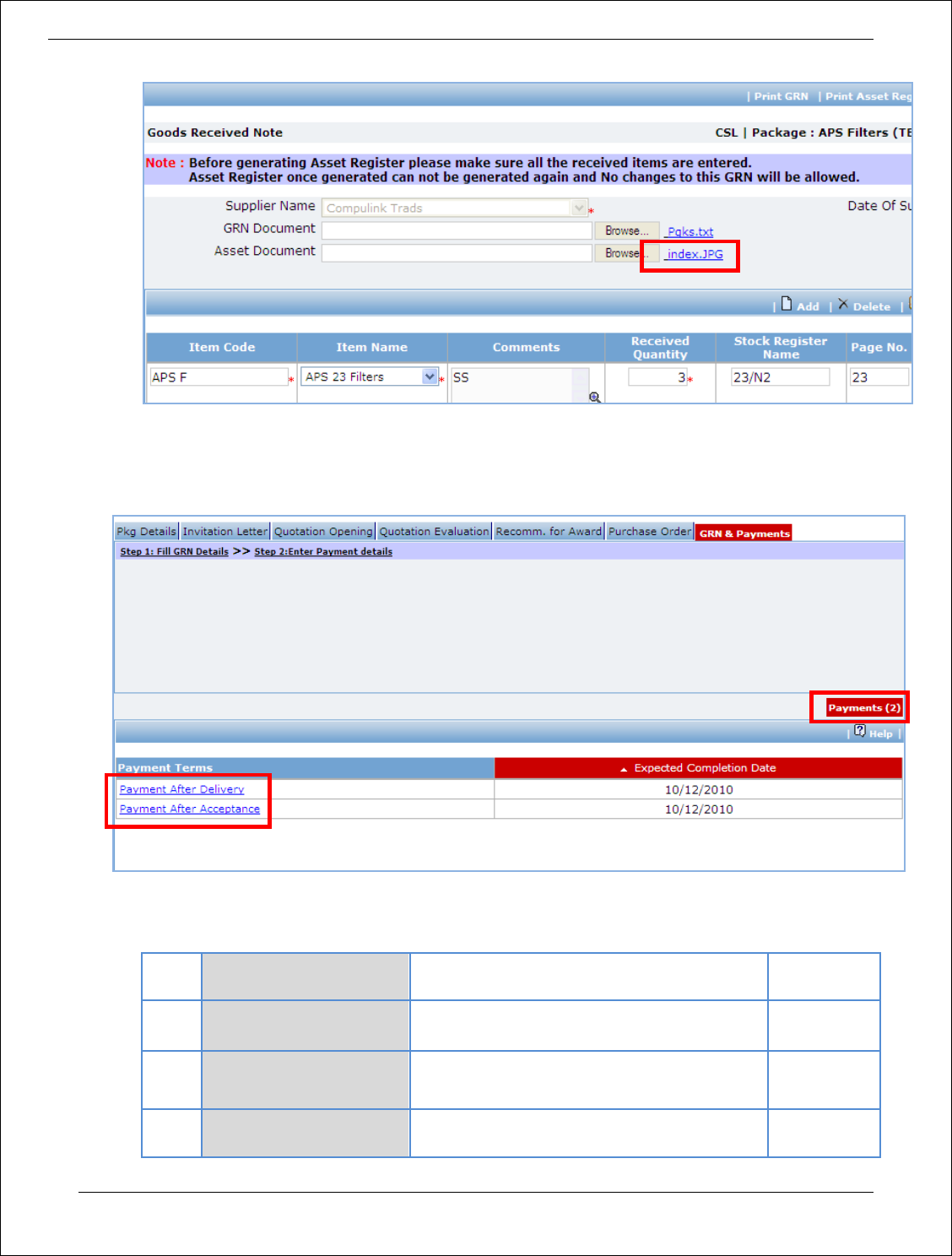Screen dimensions: 952x1256
Task: Click the Help text link
Action: [881, 734]
